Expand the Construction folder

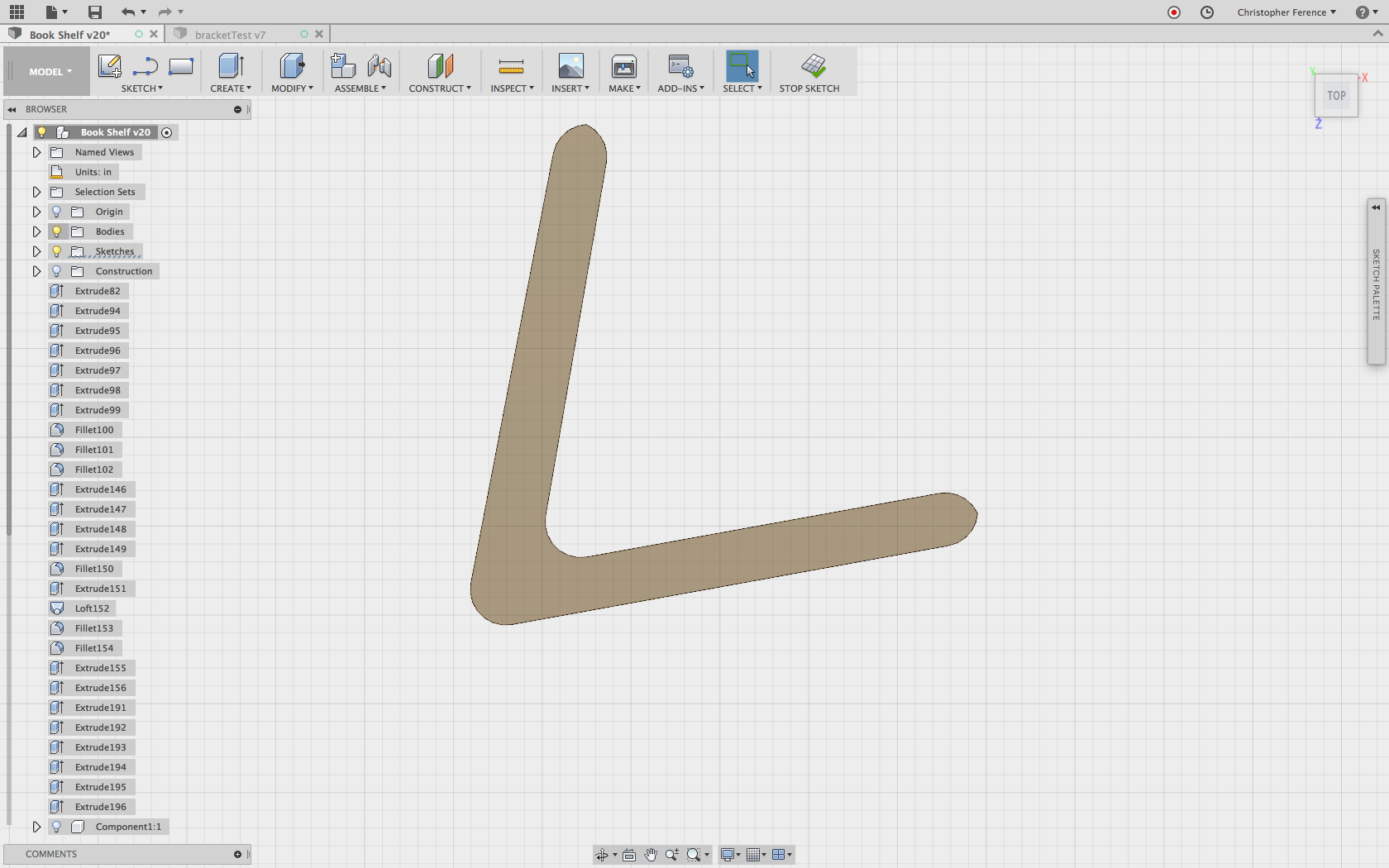click(36, 271)
